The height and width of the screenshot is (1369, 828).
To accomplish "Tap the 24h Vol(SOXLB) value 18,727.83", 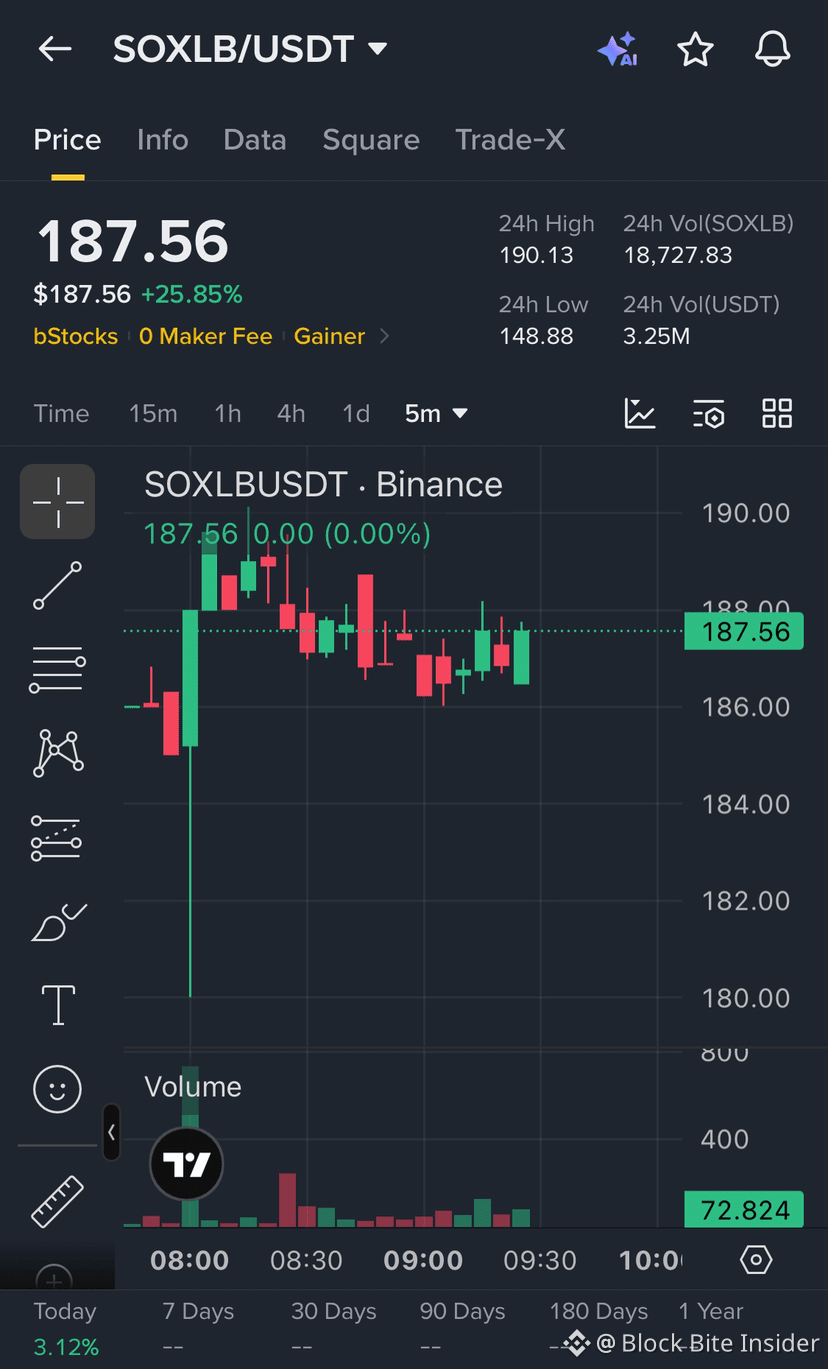I will tap(678, 255).
